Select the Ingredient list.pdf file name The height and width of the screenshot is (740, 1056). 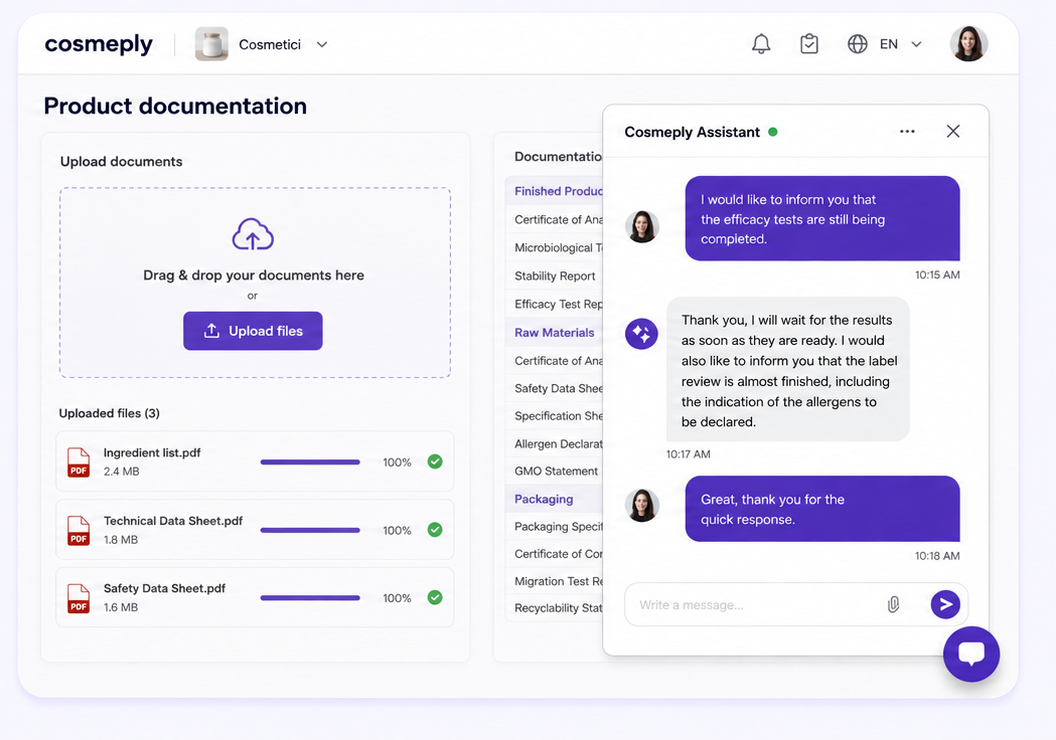[x=152, y=452]
